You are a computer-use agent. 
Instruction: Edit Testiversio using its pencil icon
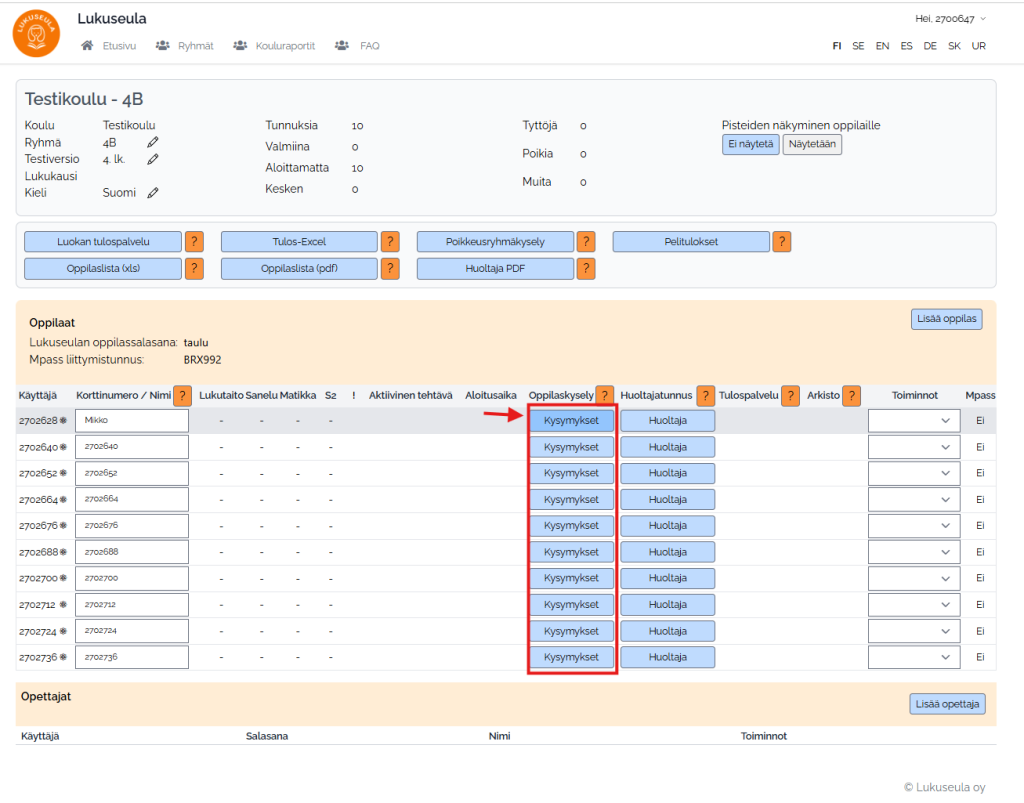tap(153, 159)
